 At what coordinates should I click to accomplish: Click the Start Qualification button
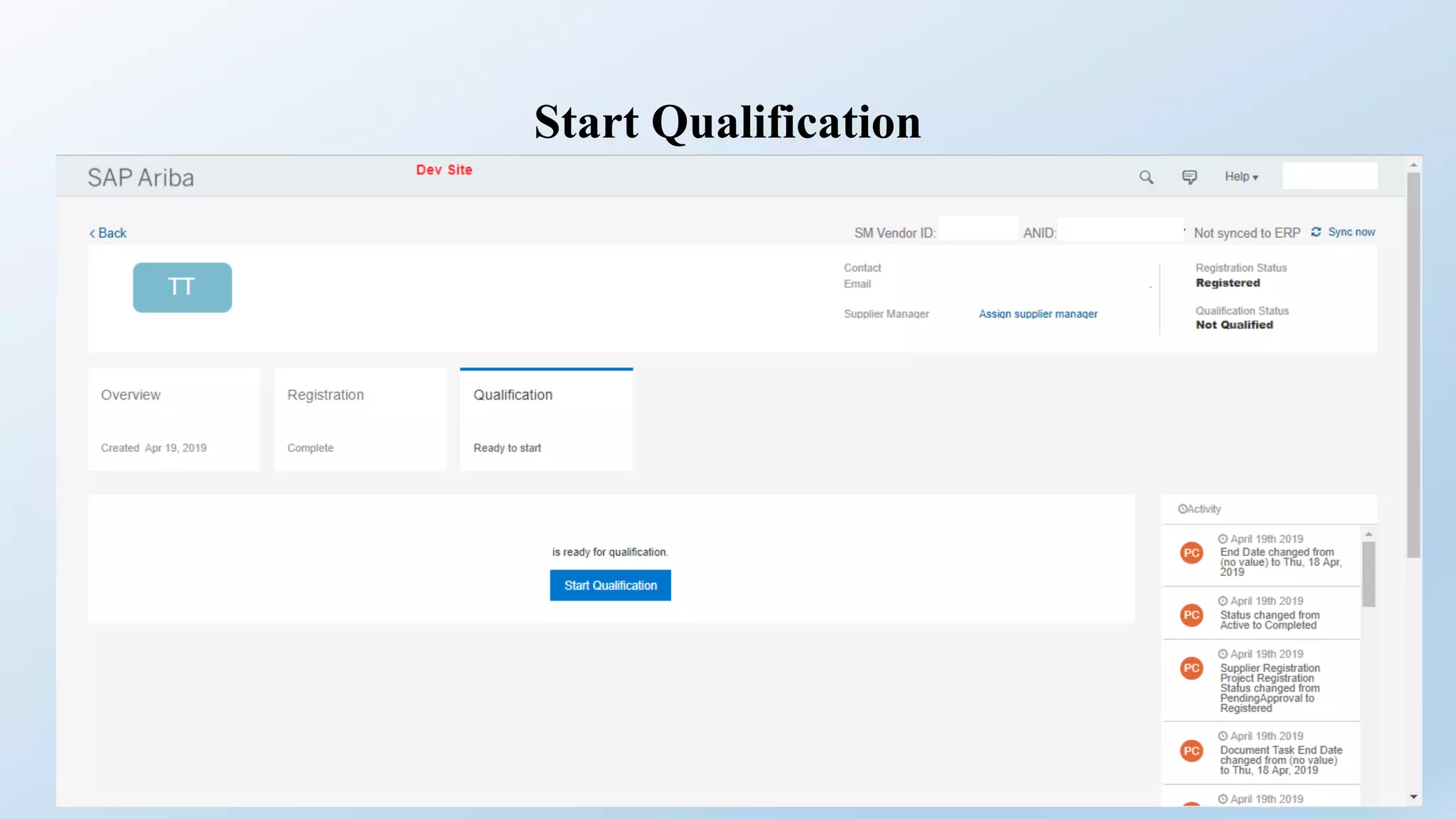610,585
